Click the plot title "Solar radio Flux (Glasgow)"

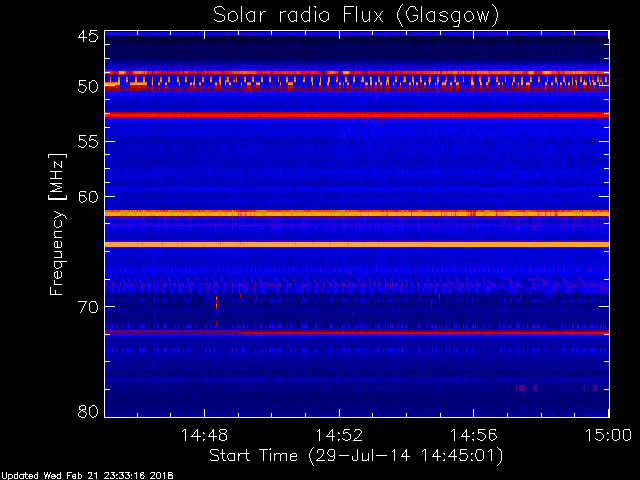tap(356, 16)
